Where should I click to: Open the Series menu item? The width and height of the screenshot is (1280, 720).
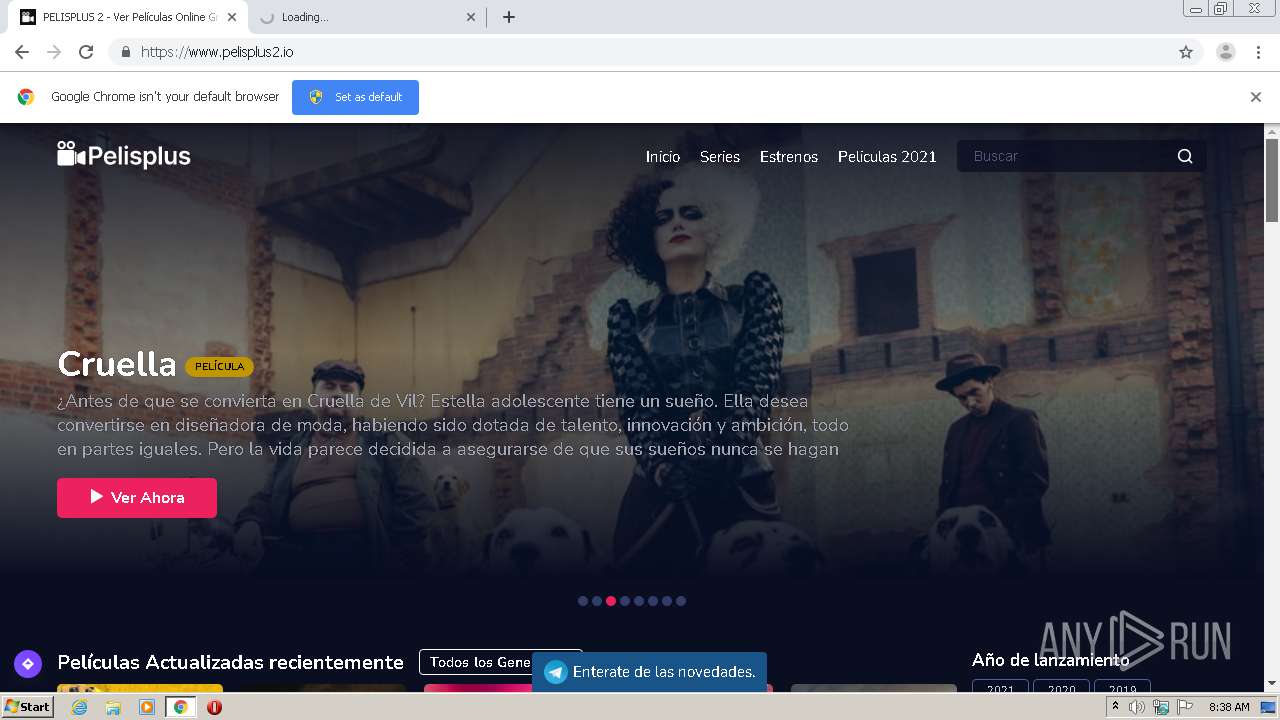[720, 156]
